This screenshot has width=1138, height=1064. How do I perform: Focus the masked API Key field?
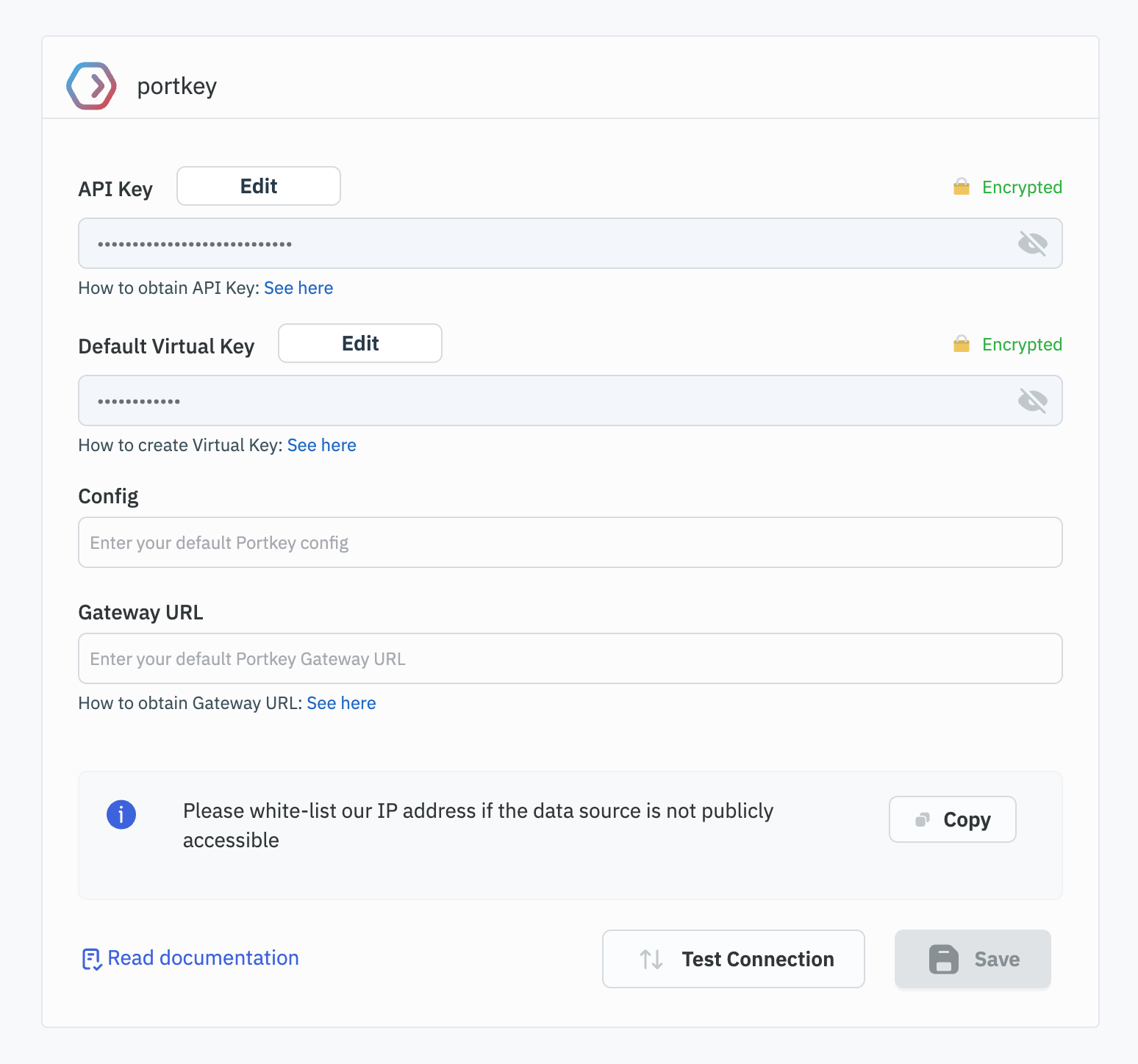tap(570, 243)
